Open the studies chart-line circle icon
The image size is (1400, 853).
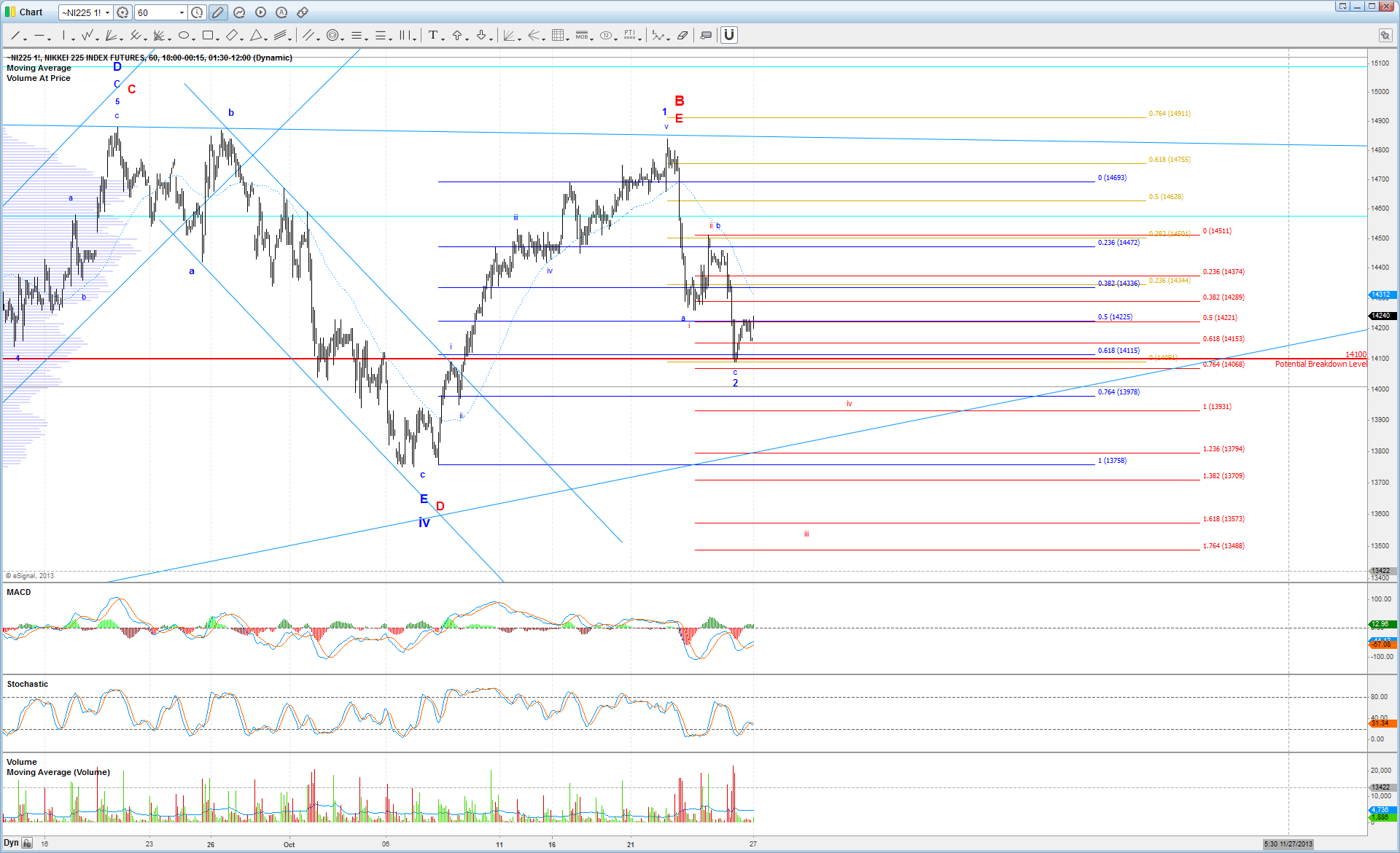(x=239, y=12)
